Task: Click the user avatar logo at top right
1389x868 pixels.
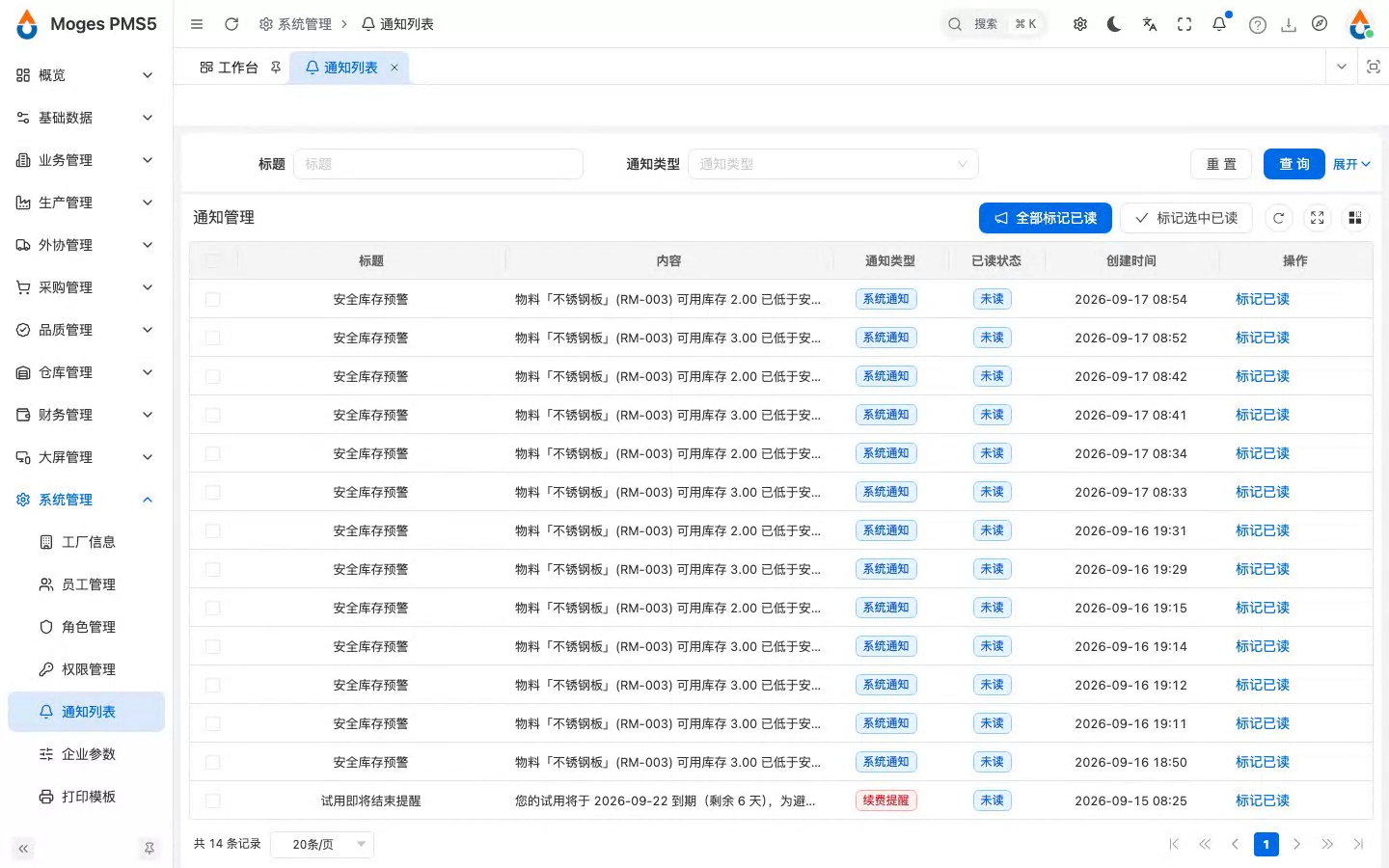Action: tap(1360, 24)
